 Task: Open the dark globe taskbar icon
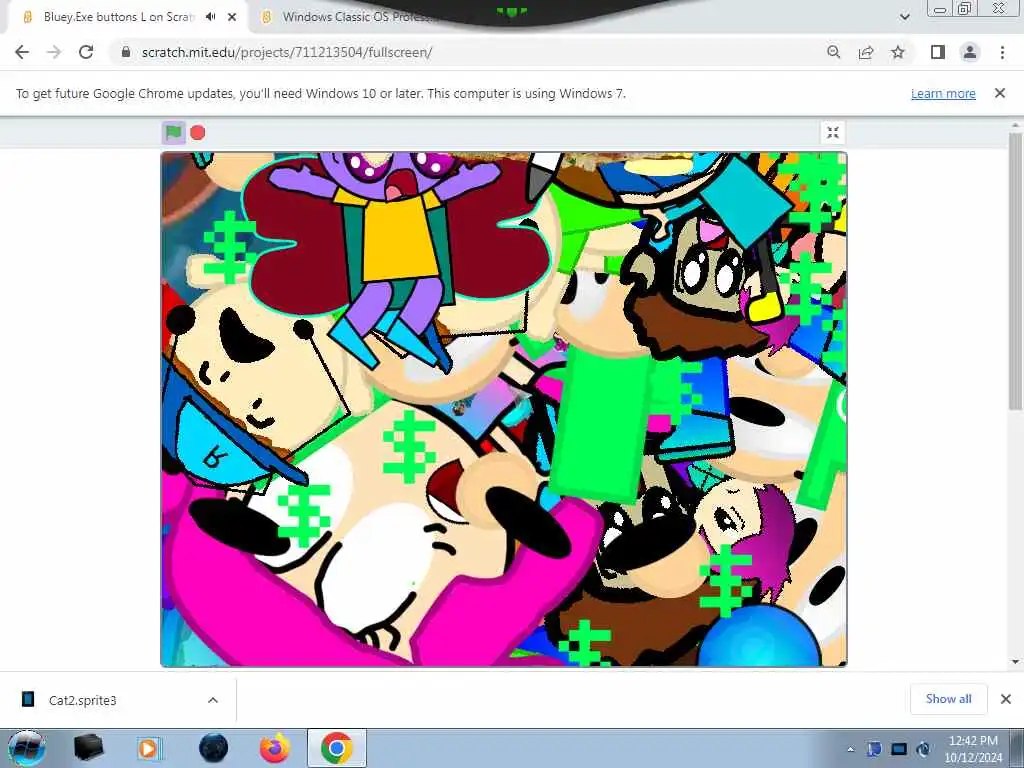[213, 748]
